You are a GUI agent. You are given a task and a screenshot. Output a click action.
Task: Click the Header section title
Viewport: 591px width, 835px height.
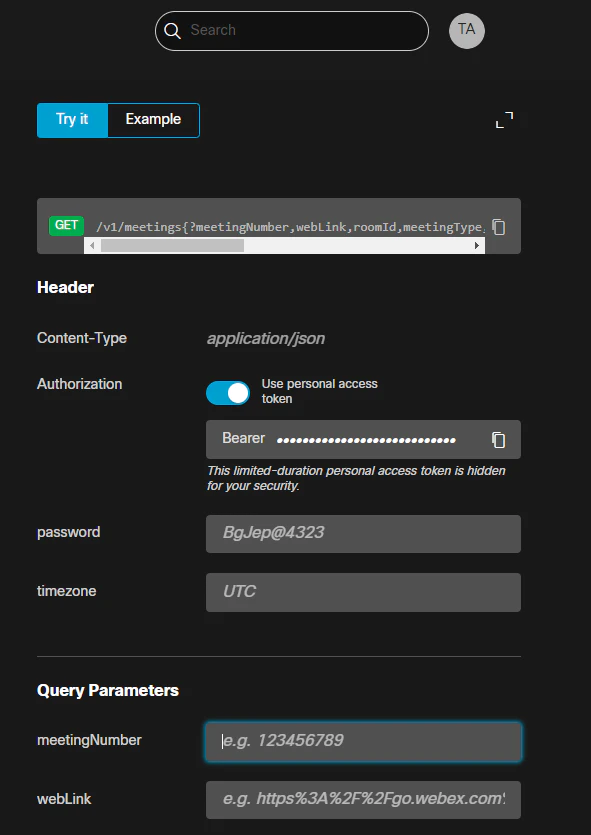point(65,288)
